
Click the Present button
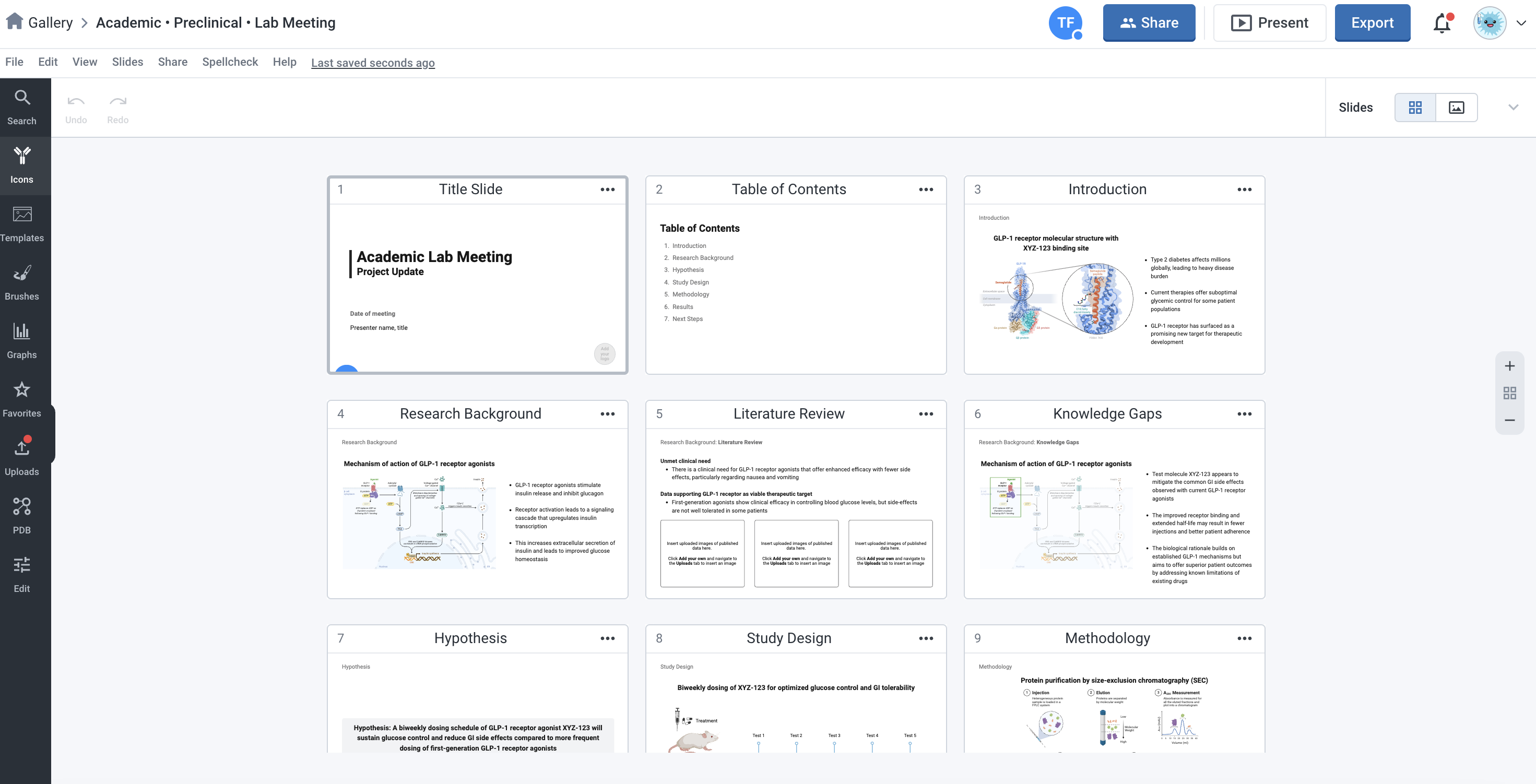[1269, 23]
